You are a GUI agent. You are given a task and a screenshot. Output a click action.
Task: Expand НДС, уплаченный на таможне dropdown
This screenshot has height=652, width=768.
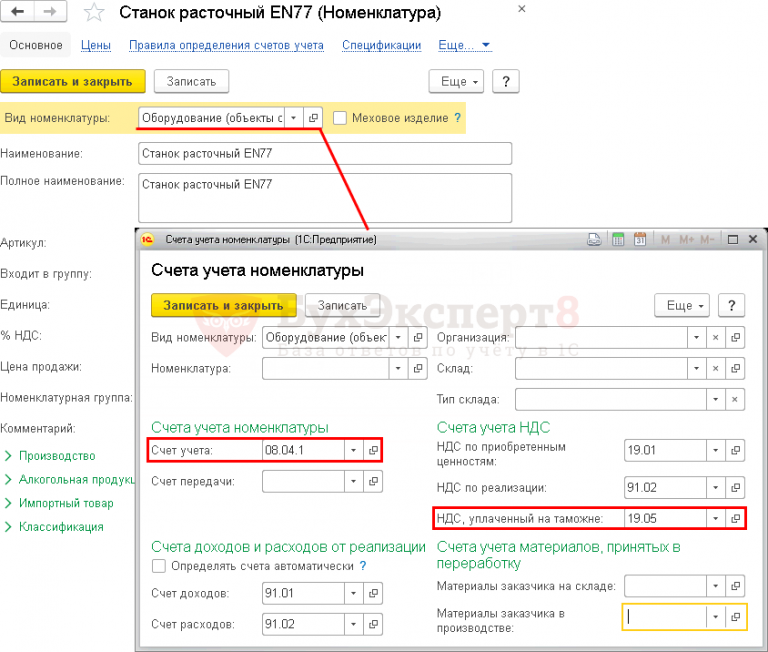[716, 518]
